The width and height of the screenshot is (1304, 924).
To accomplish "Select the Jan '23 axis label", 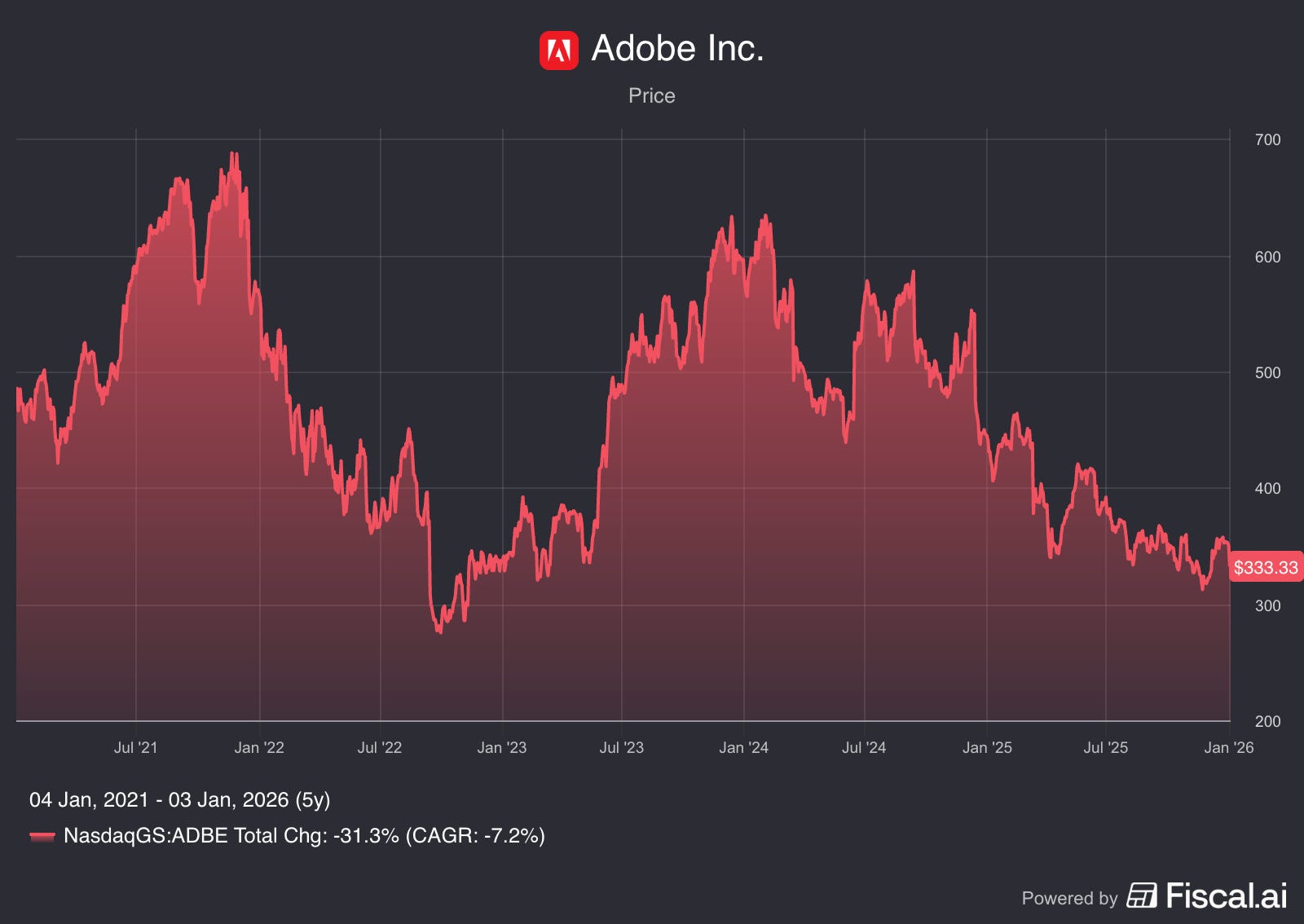I will pyautogui.click(x=502, y=747).
